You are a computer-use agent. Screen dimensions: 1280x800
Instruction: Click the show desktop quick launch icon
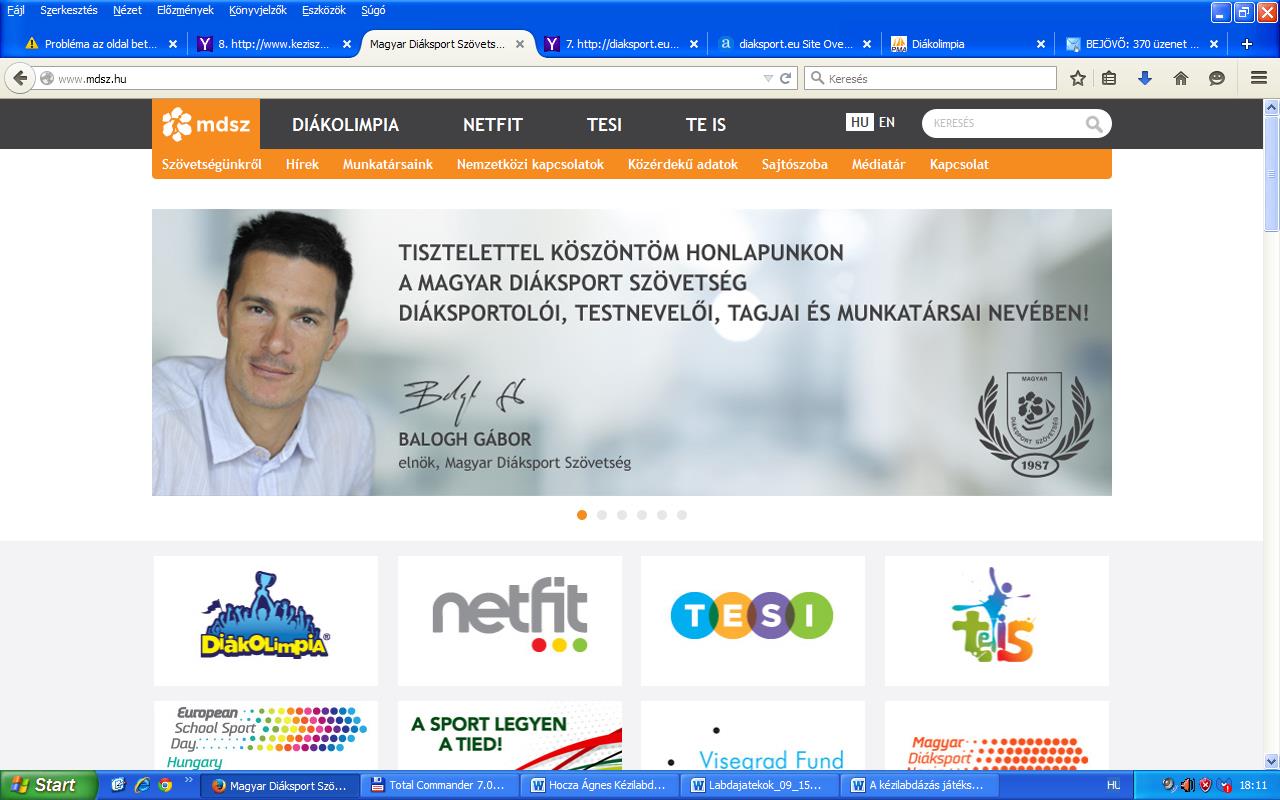click(x=118, y=786)
